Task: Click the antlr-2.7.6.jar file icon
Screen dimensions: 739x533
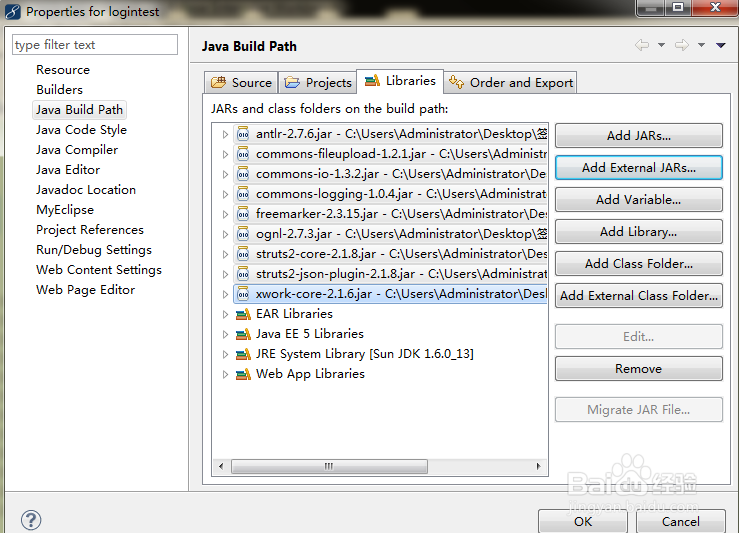Action: click(x=243, y=134)
